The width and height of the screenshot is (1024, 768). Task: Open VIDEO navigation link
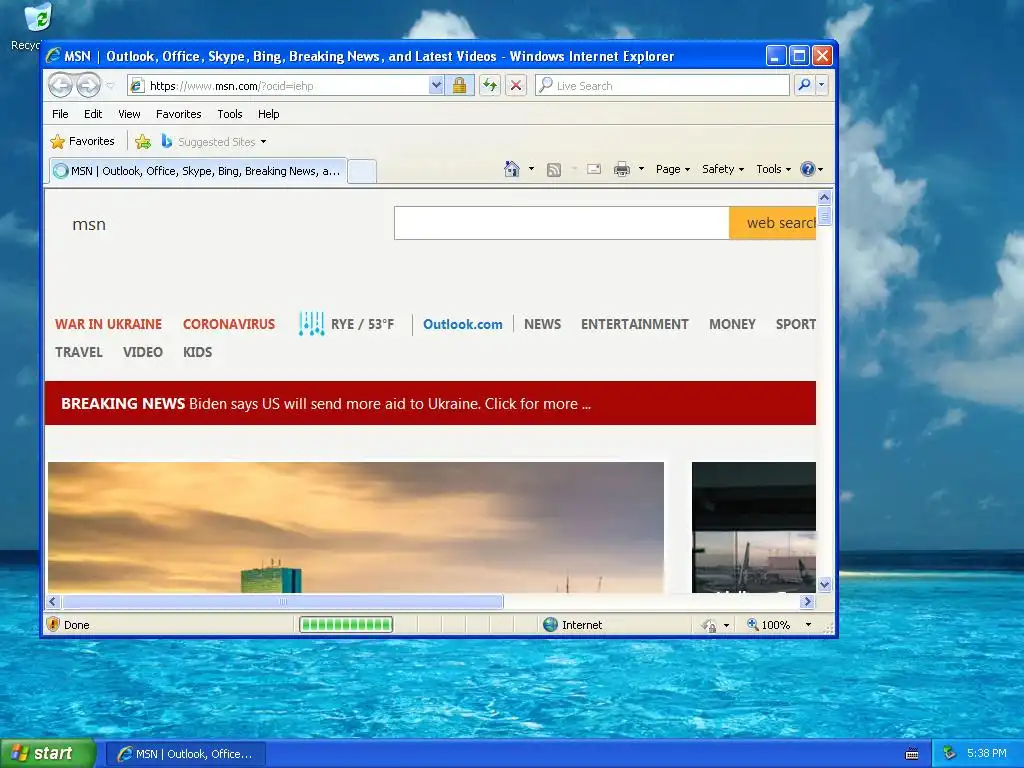pyautogui.click(x=142, y=352)
